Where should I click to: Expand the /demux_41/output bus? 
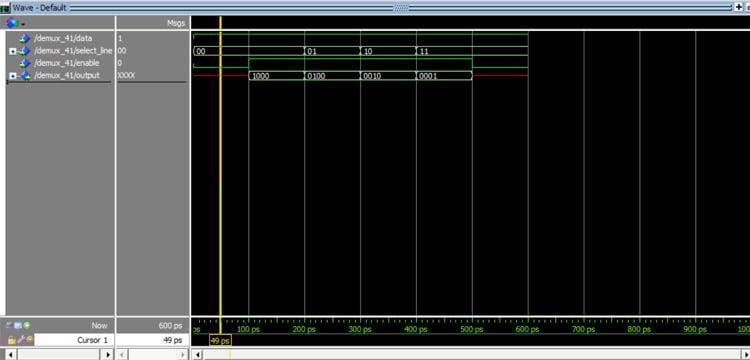pos(13,76)
